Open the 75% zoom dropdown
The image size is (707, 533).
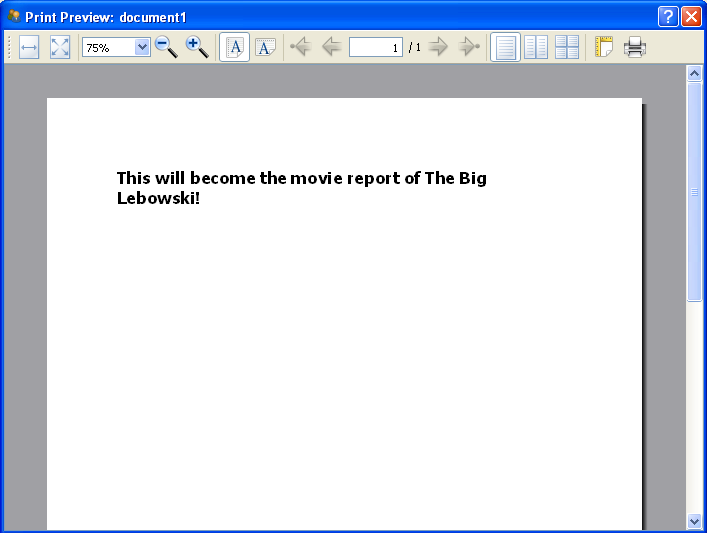(142, 47)
